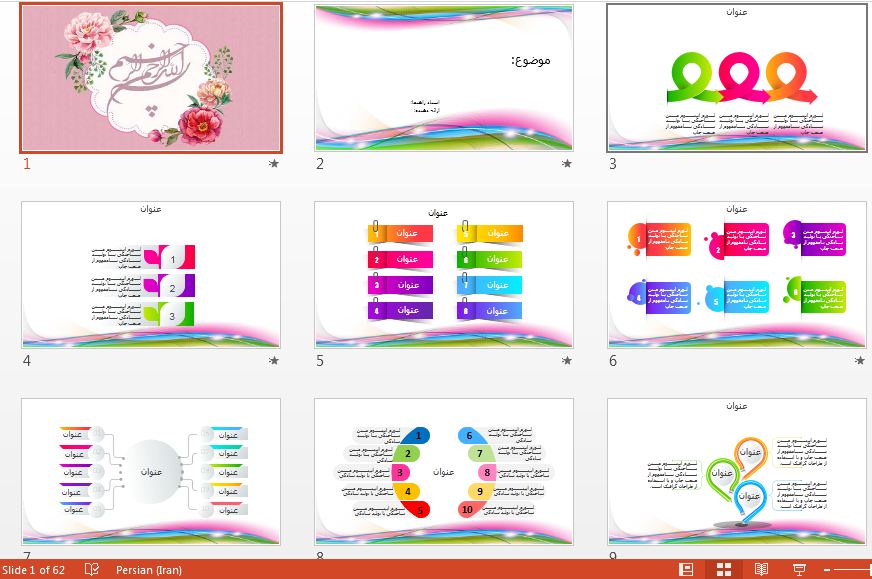872x579 pixels.
Task: Select the floral calligraphy slide 1 thumbnail
Action: click(151, 77)
